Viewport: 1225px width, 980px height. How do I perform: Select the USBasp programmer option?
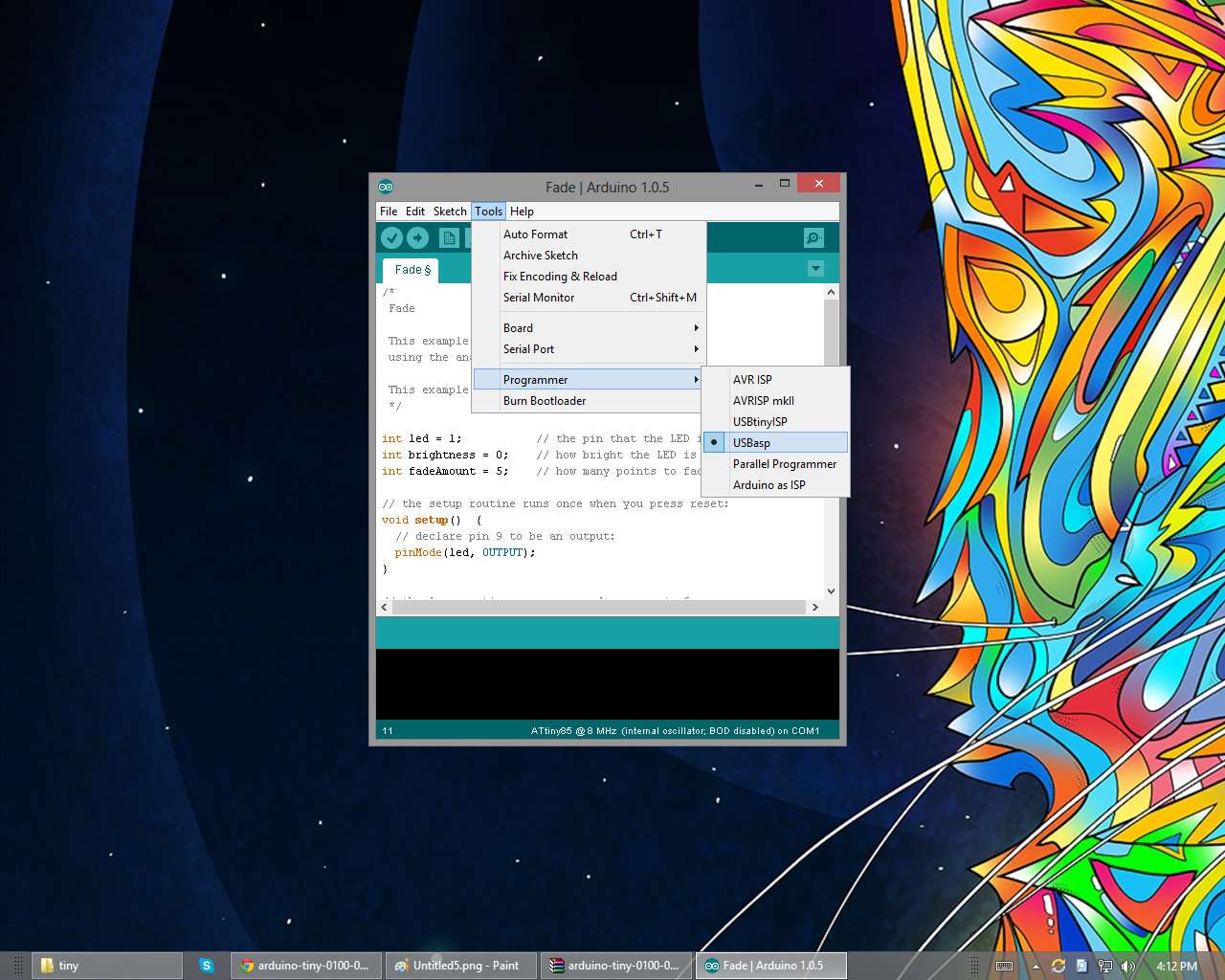coord(776,443)
